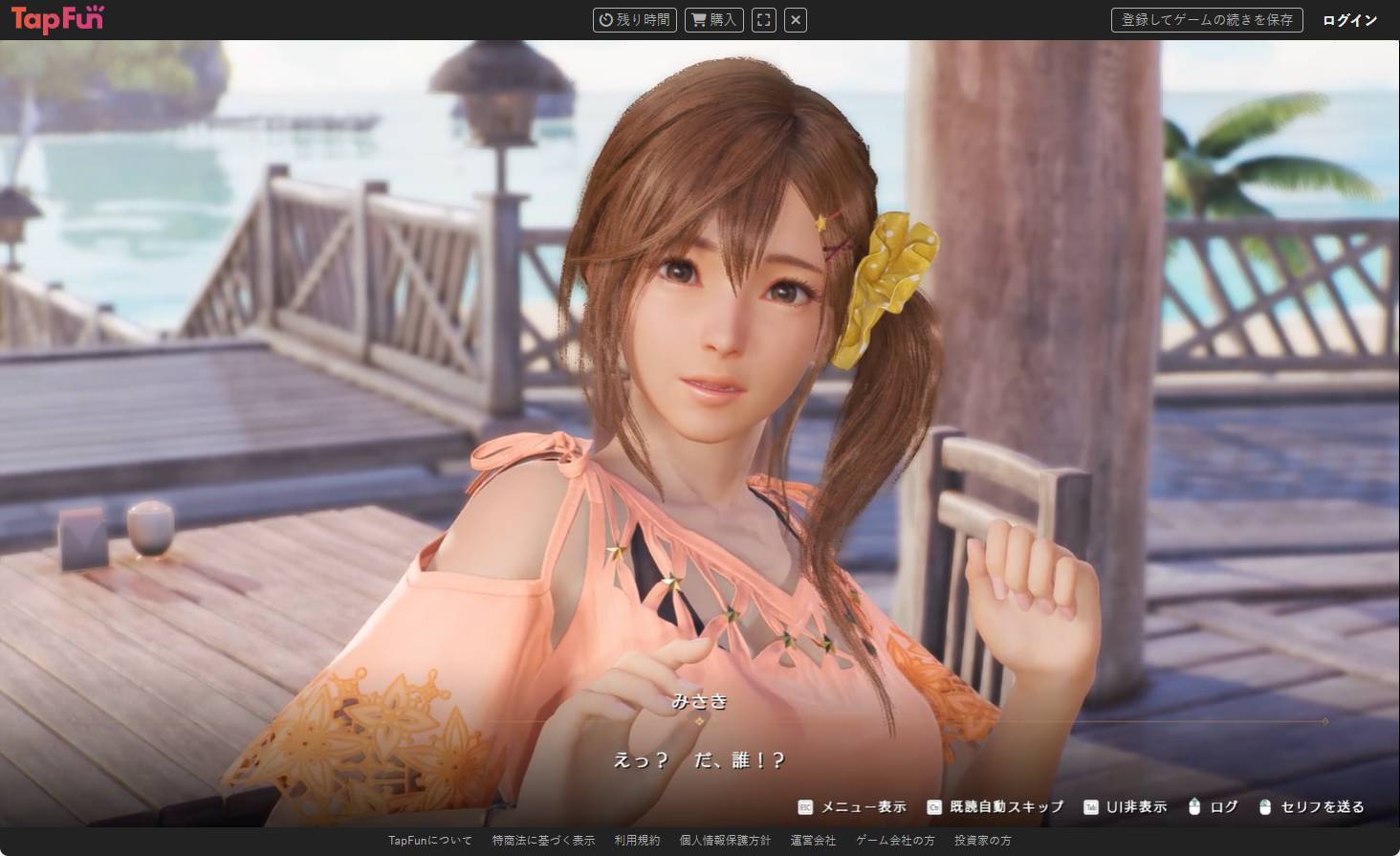Click the 購入 shopping cart button
Image resolution: width=1400 pixels, height=856 pixels.
click(713, 20)
